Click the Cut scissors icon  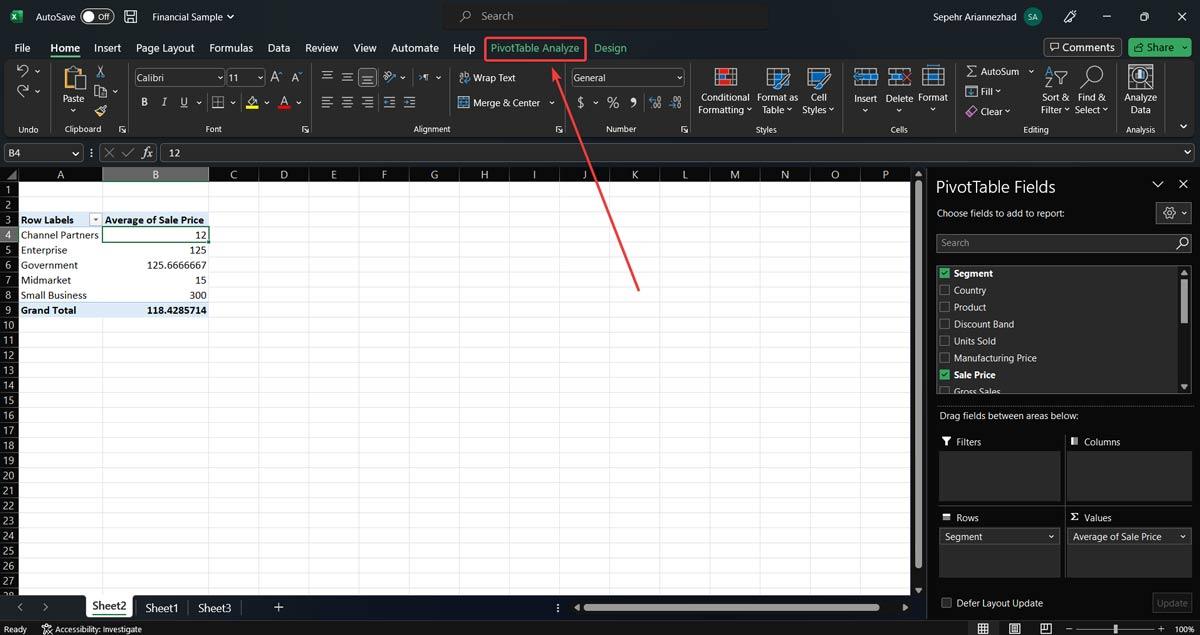point(100,72)
